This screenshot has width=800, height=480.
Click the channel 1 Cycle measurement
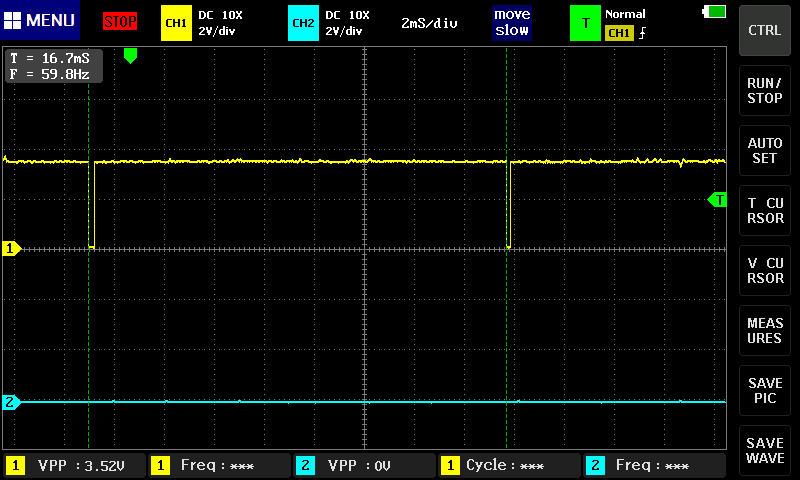[509, 465]
